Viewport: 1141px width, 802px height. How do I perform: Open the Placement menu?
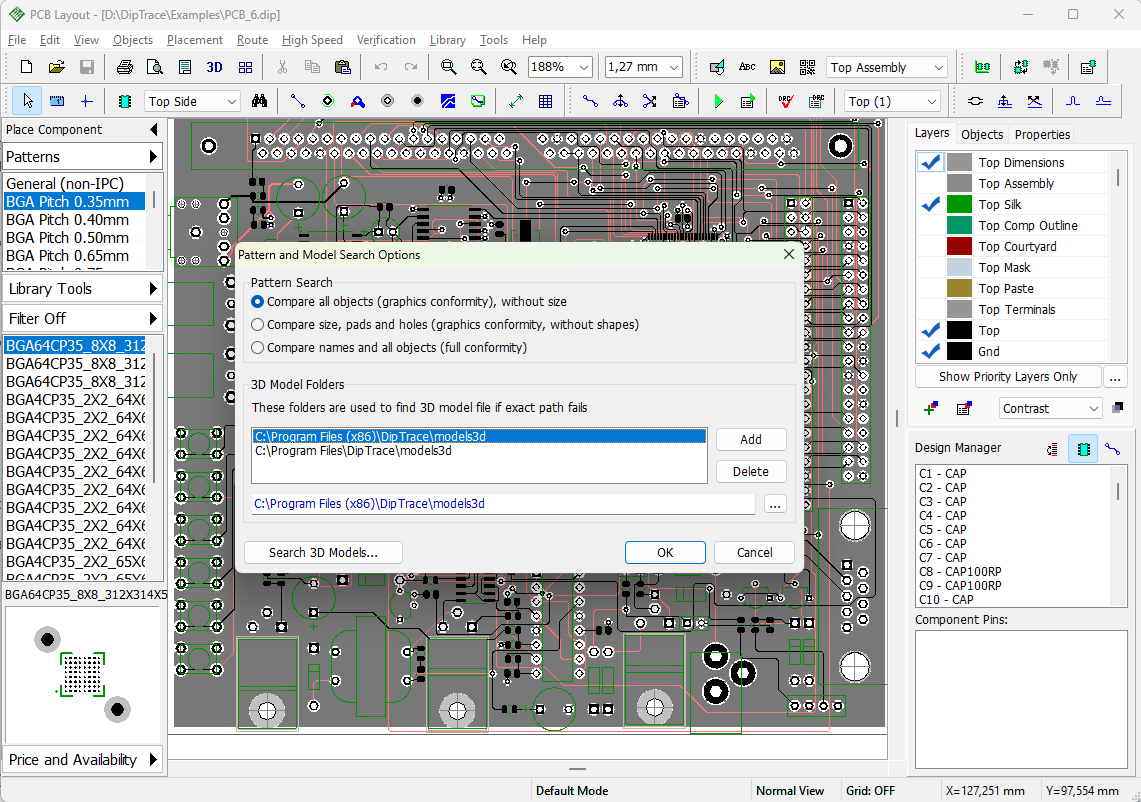[194, 40]
